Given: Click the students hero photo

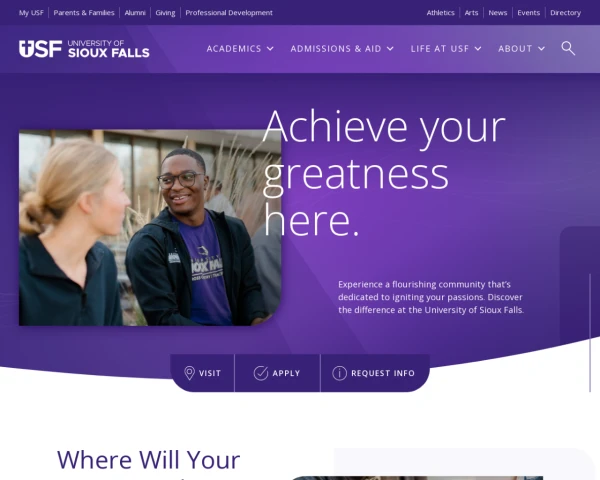Looking at the screenshot, I should pos(150,228).
